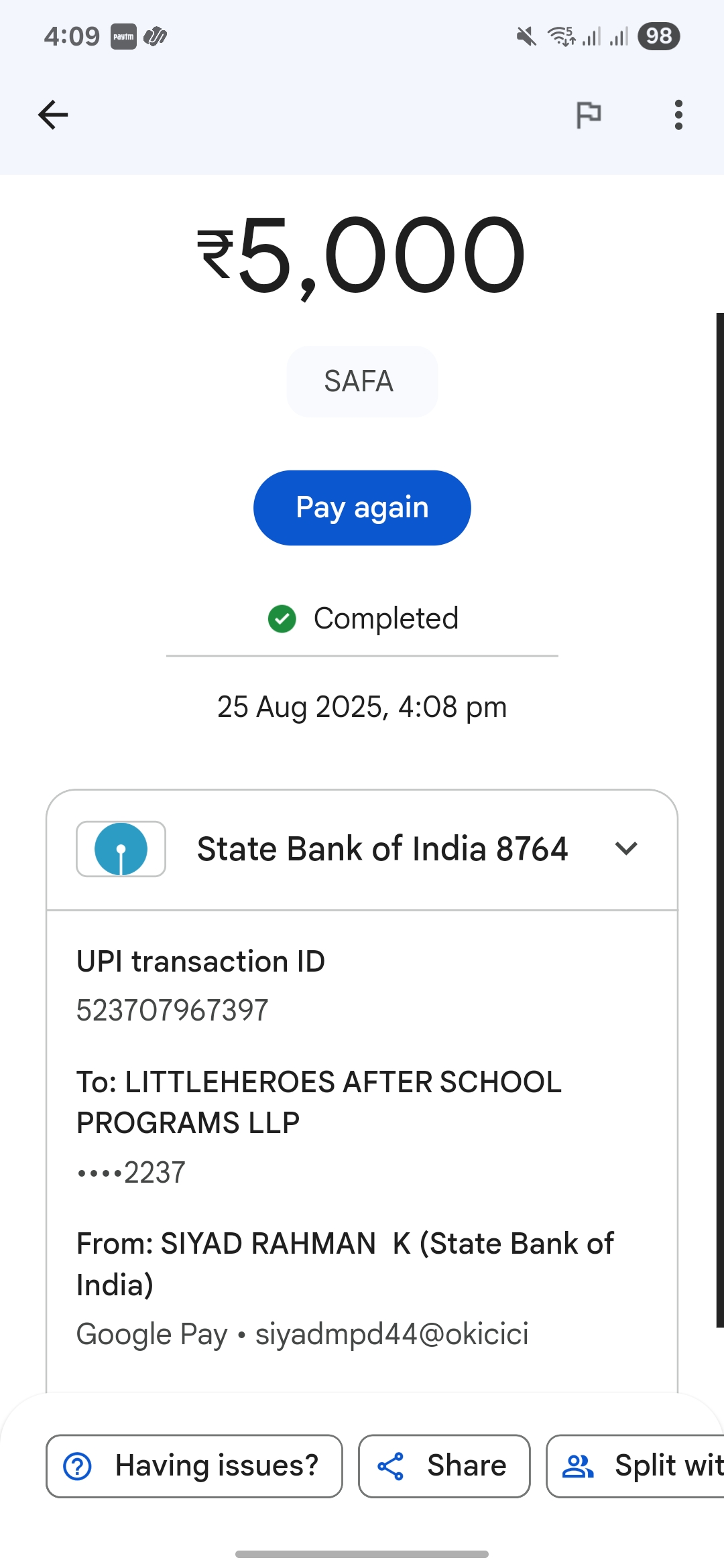Tap the SAFA note chip
Screen dimensions: 724x1568
(361, 381)
